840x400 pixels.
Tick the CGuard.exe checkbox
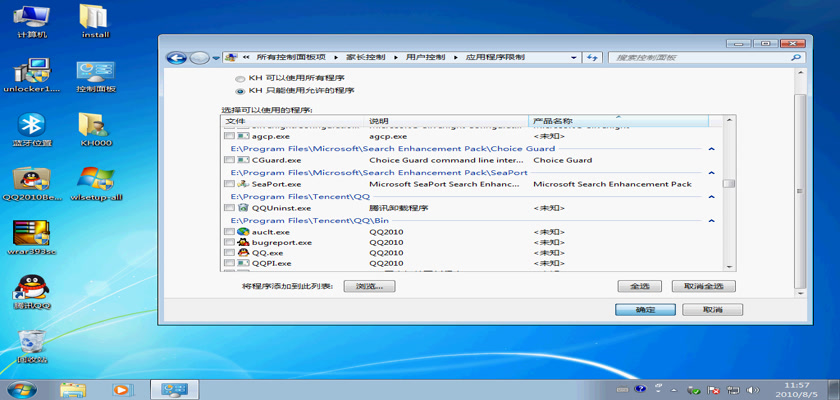click(229, 160)
